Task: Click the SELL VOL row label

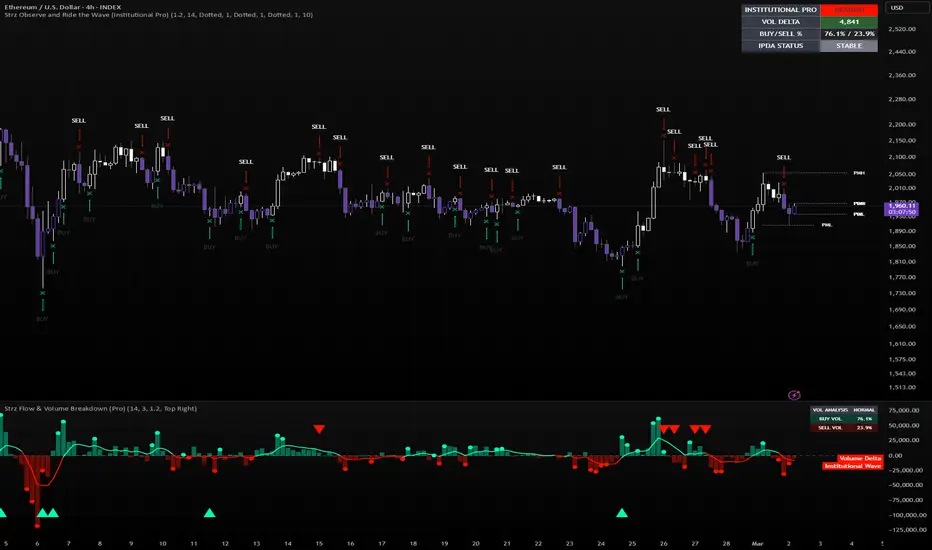Action: coord(830,428)
